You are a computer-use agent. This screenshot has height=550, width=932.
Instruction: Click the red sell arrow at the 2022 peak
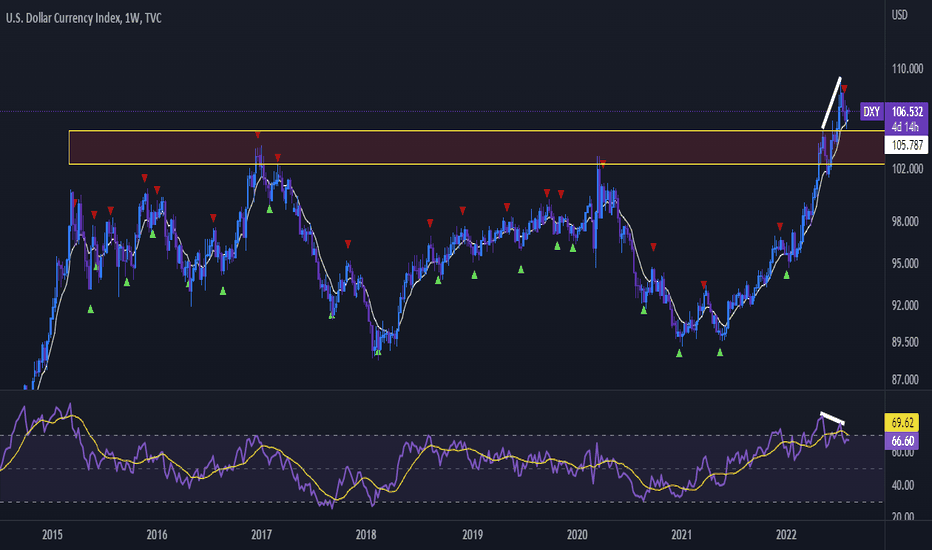click(x=845, y=89)
